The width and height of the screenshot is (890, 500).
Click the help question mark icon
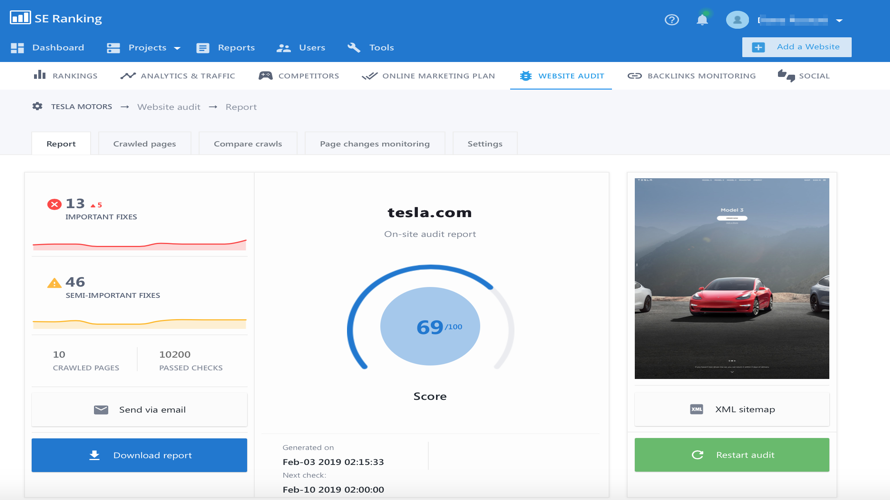pos(671,20)
